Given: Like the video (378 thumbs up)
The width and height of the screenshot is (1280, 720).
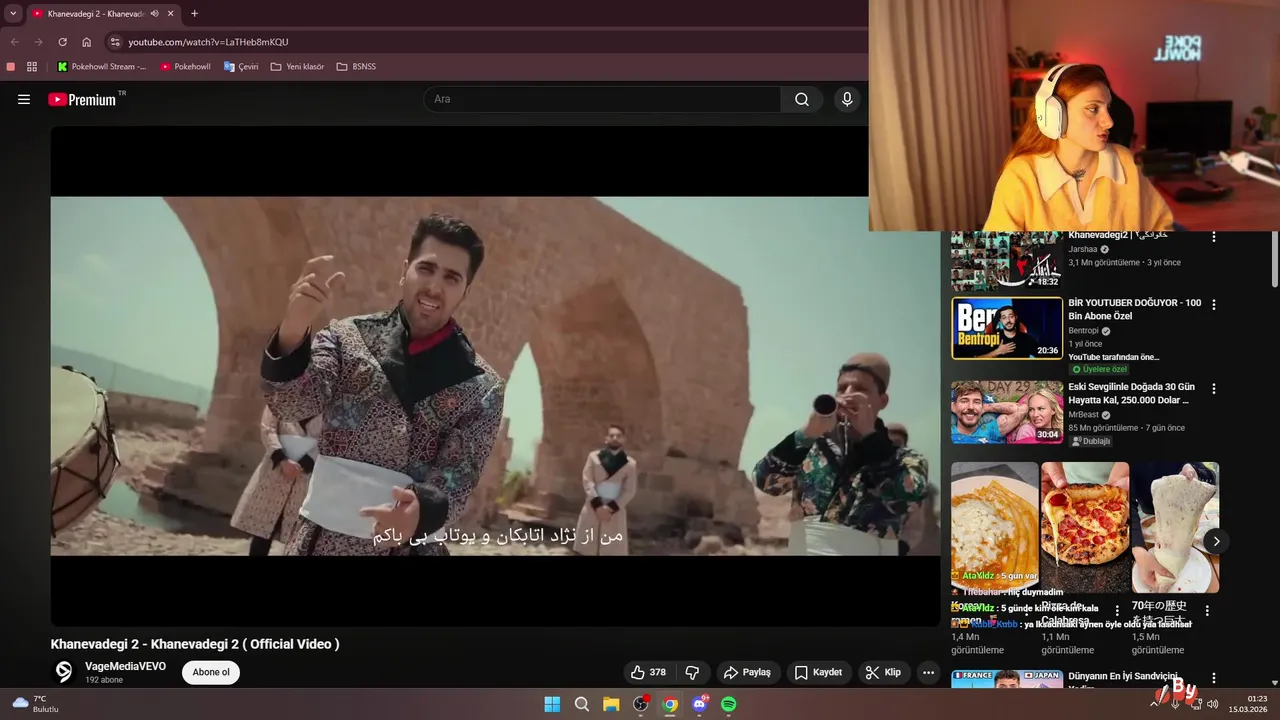Looking at the screenshot, I should [x=647, y=672].
